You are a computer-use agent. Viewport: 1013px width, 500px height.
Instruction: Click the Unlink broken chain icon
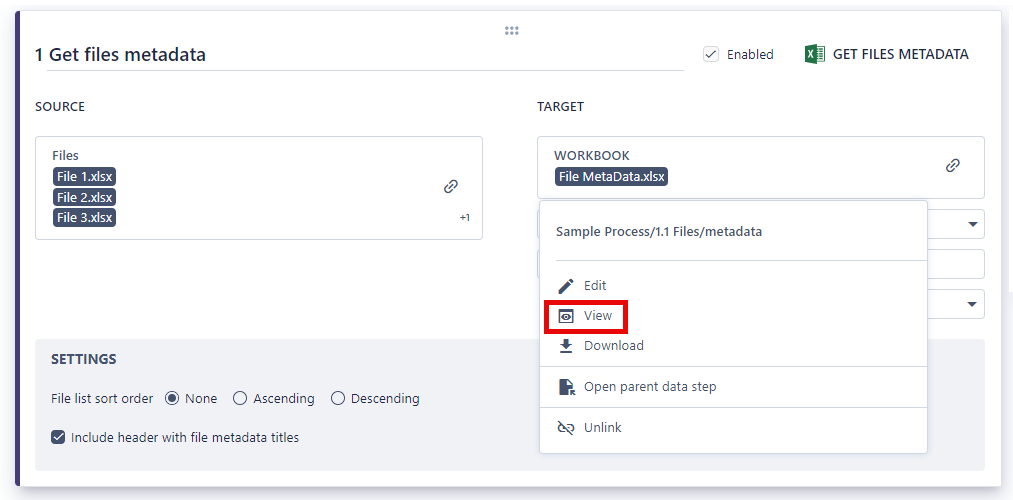[566, 428]
